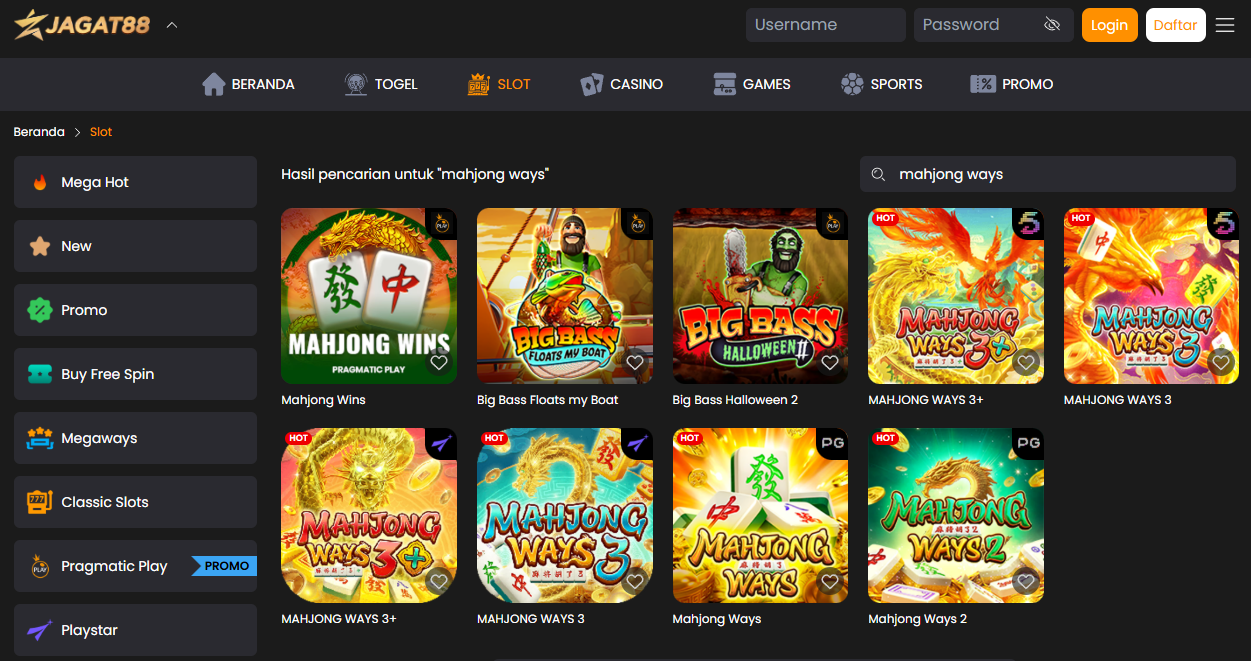This screenshot has width=1251, height=661.
Task: Toggle password visibility eye icon
Action: point(1051,25)
